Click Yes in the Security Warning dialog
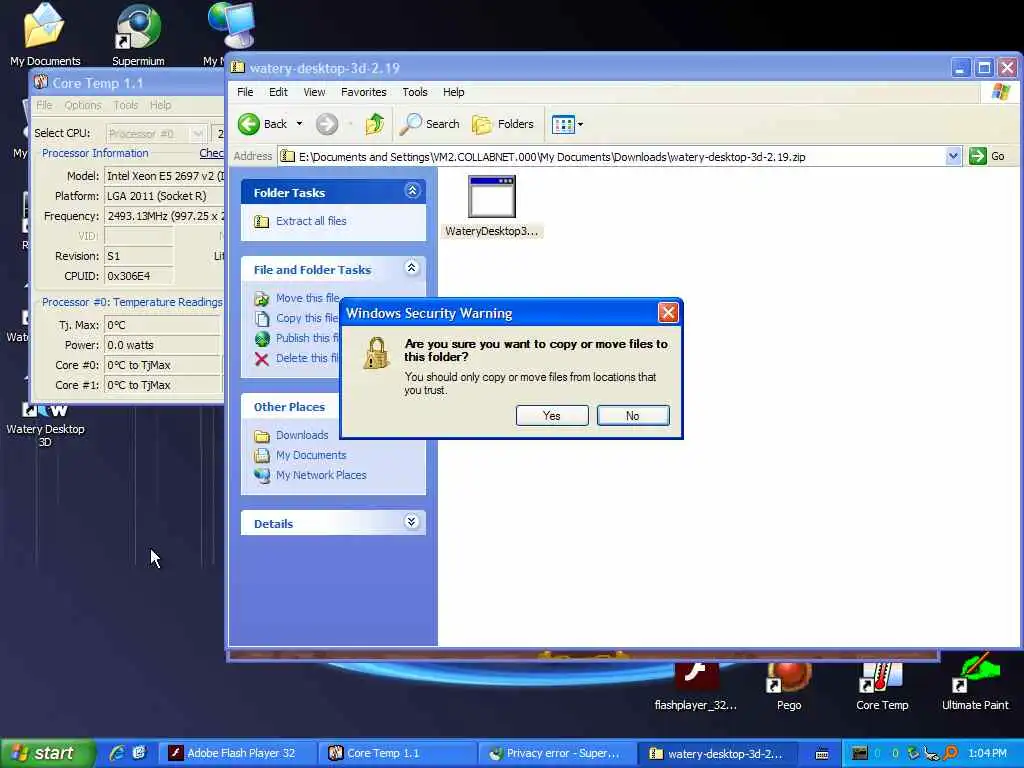 point(552,415)
